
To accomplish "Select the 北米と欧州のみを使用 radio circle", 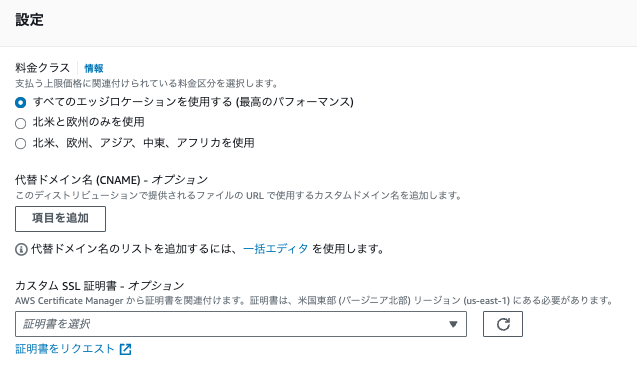I will tap(20, 123).
